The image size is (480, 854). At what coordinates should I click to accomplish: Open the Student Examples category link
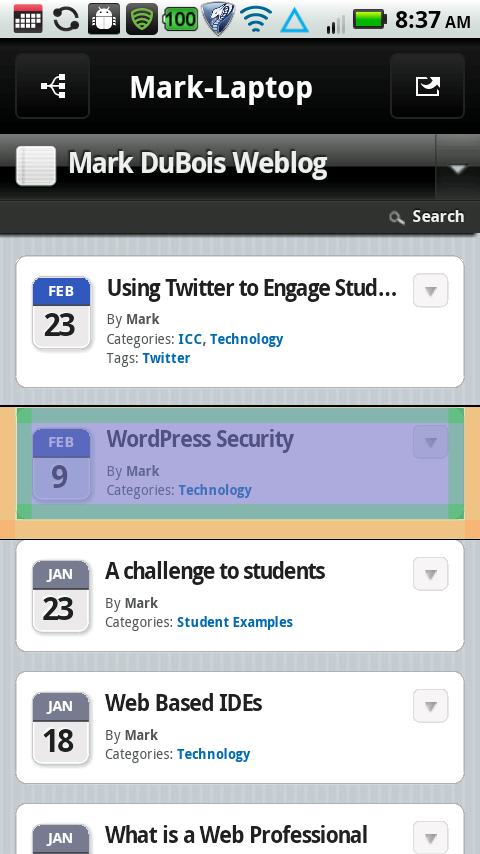point(235,622)
